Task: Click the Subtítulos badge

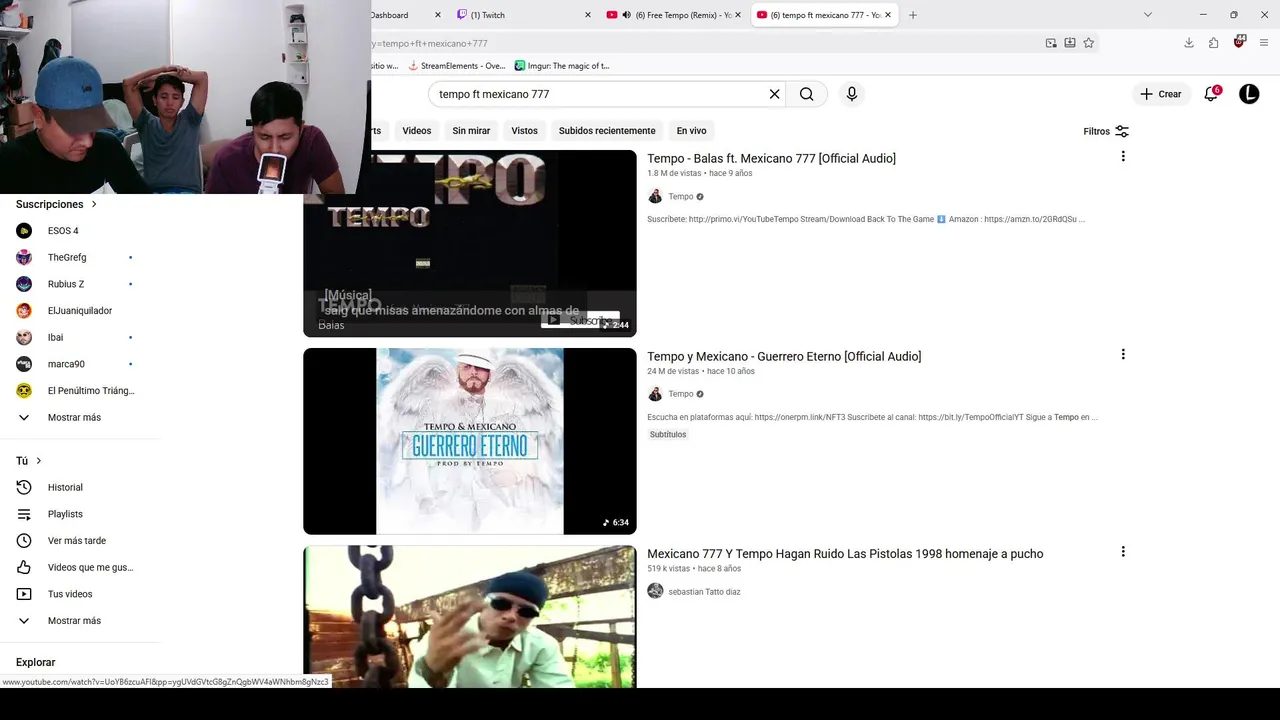Action: click(x=668, y=435)
